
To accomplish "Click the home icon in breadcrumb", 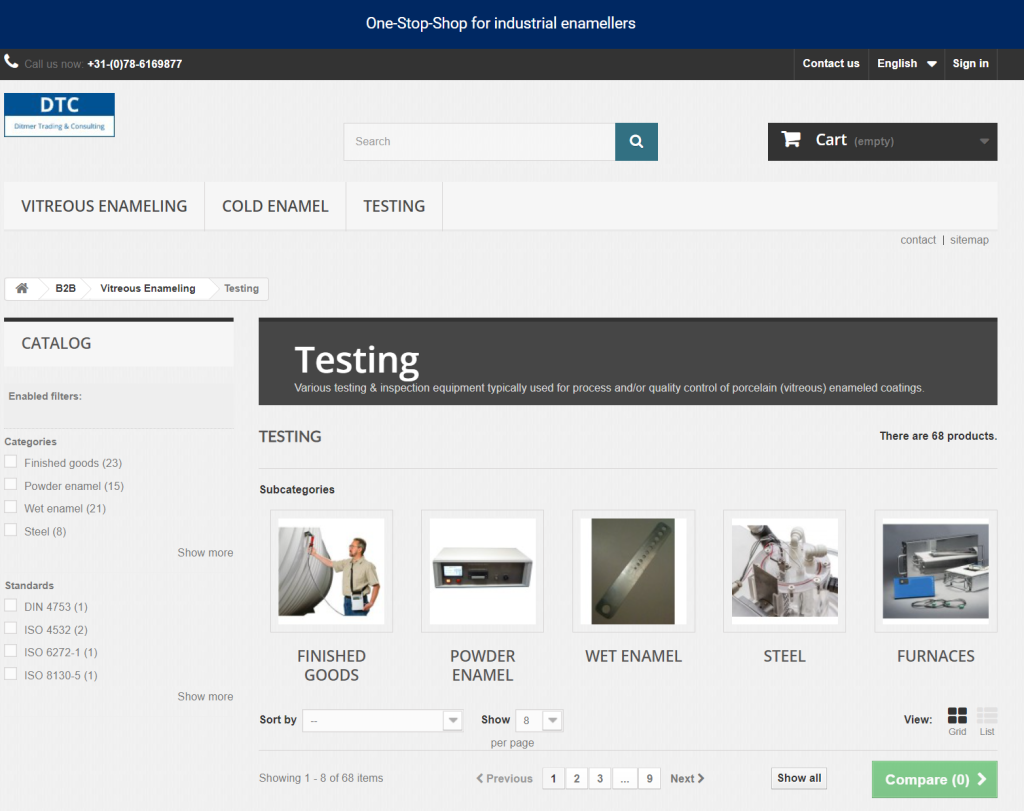I will [22, 288].
